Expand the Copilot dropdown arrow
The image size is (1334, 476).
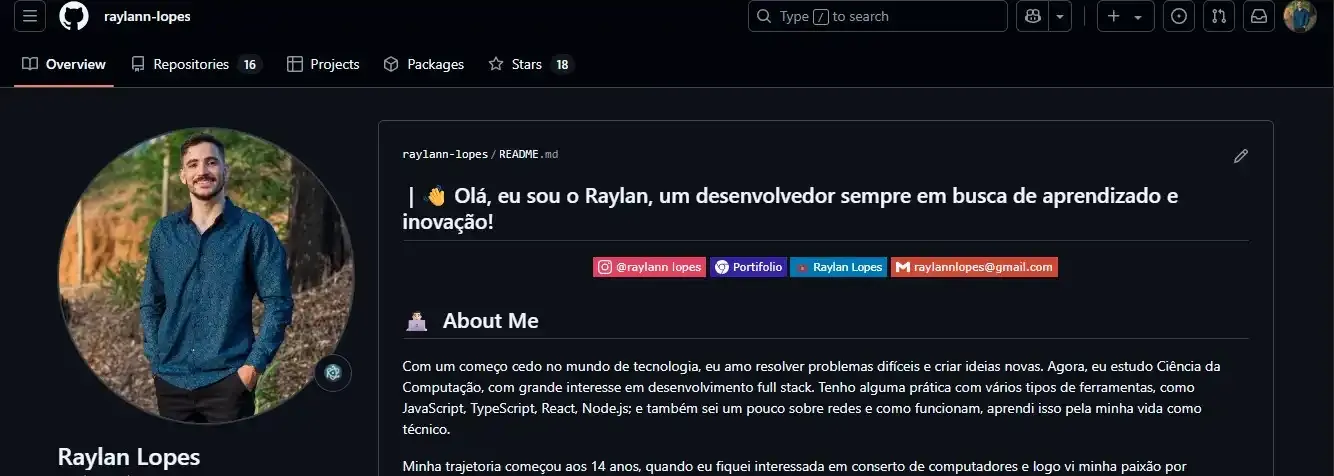coord(1060,16)
